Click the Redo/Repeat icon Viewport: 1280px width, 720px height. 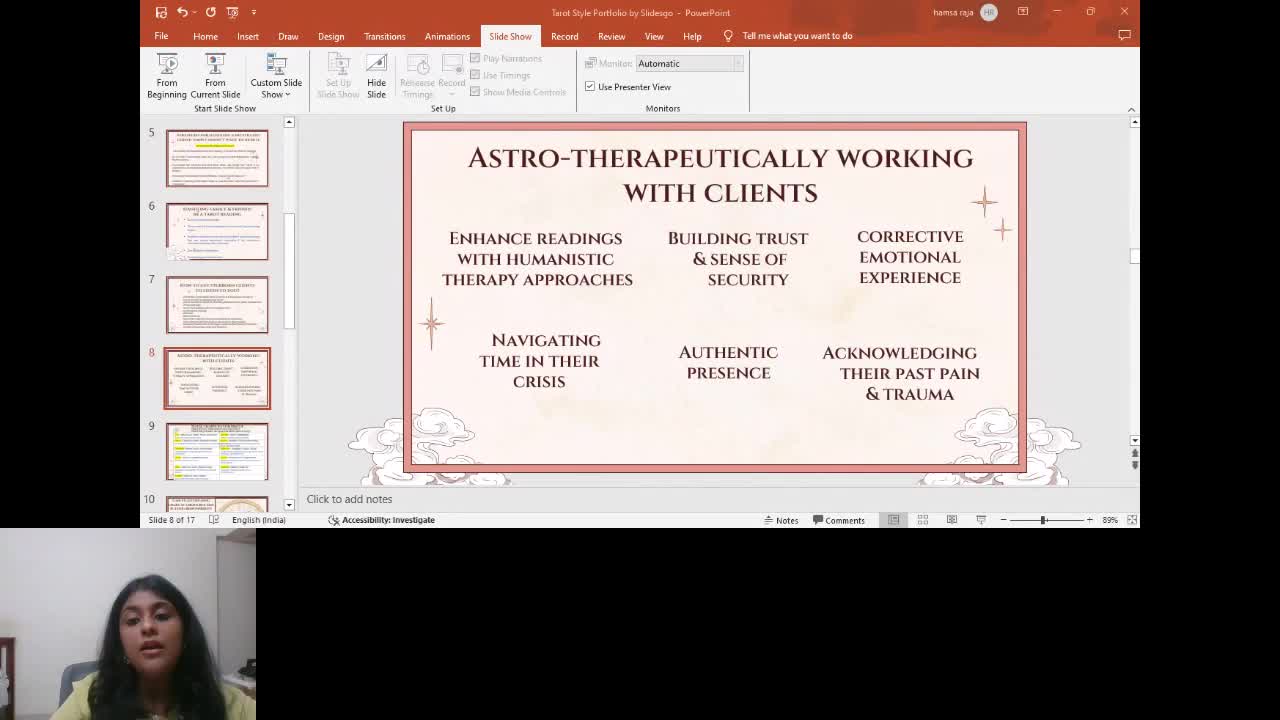pyautogui.click(x=210, y=12)
